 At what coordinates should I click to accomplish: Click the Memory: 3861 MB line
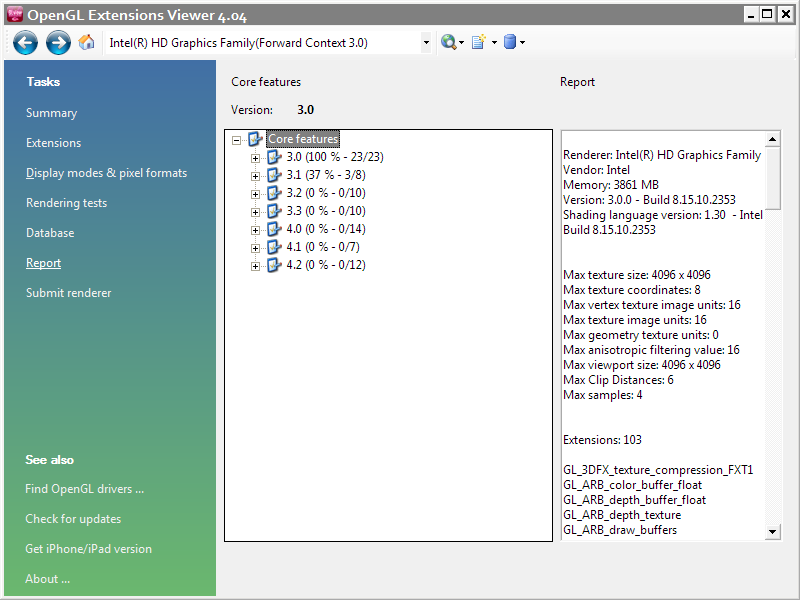tap(611, 185)
